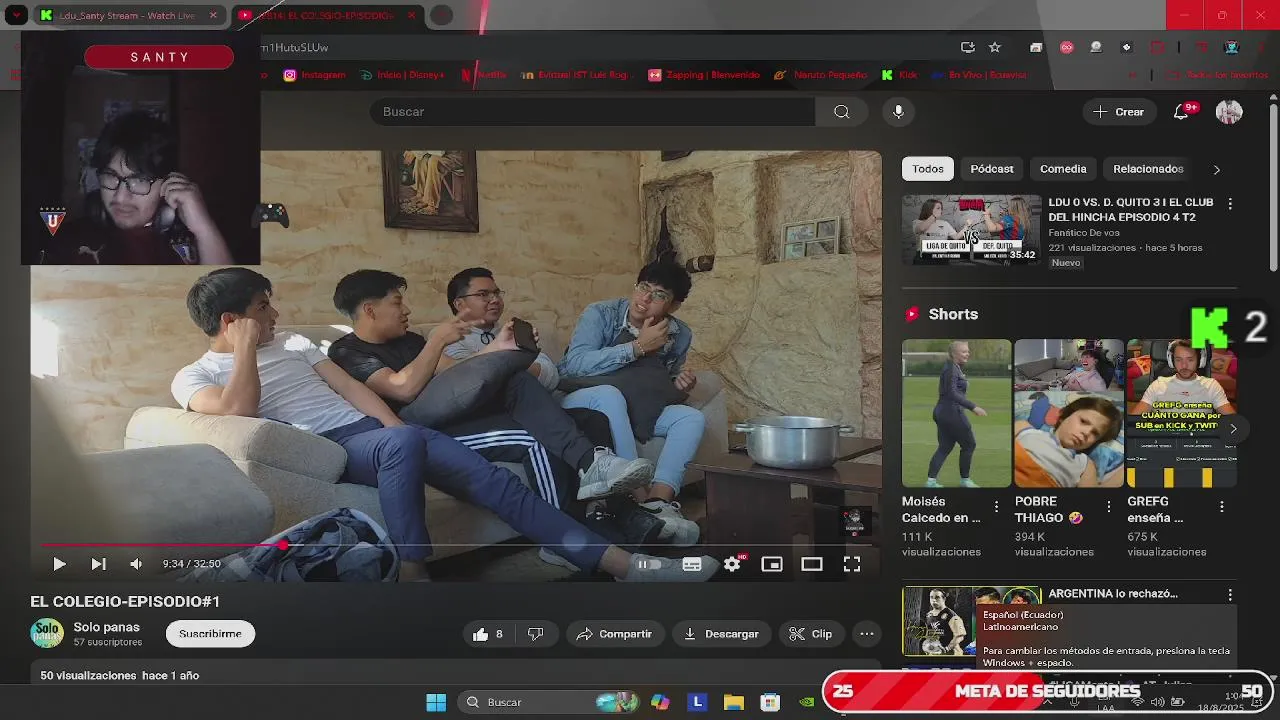Mute the video player volume
Viewport: 1280px width, 720px height.
click(x=136, y=564)
